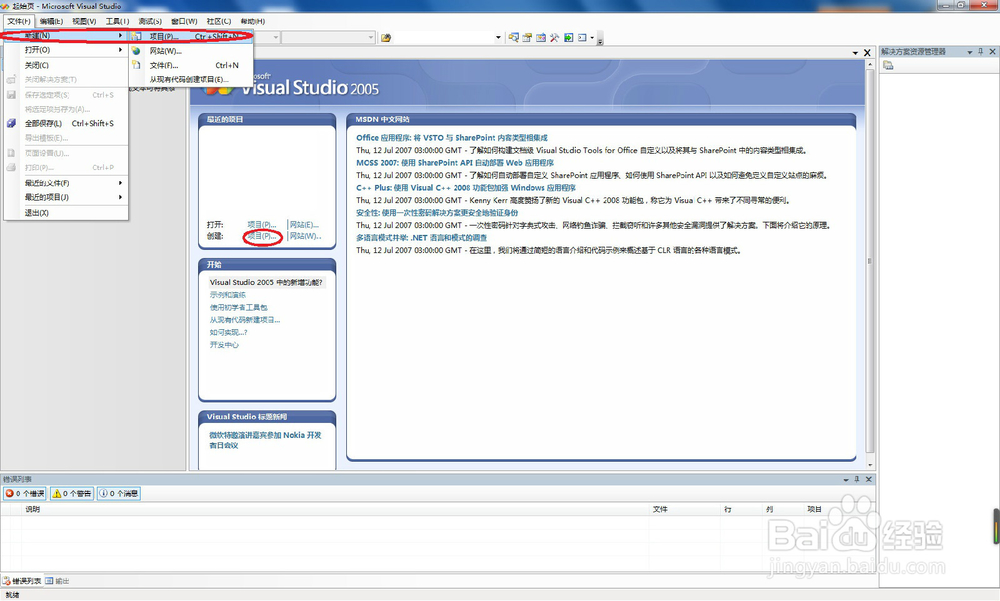1000x601 pixels.
Task: Switch to the Output (输出) tab
Action: tap(57, 581)
